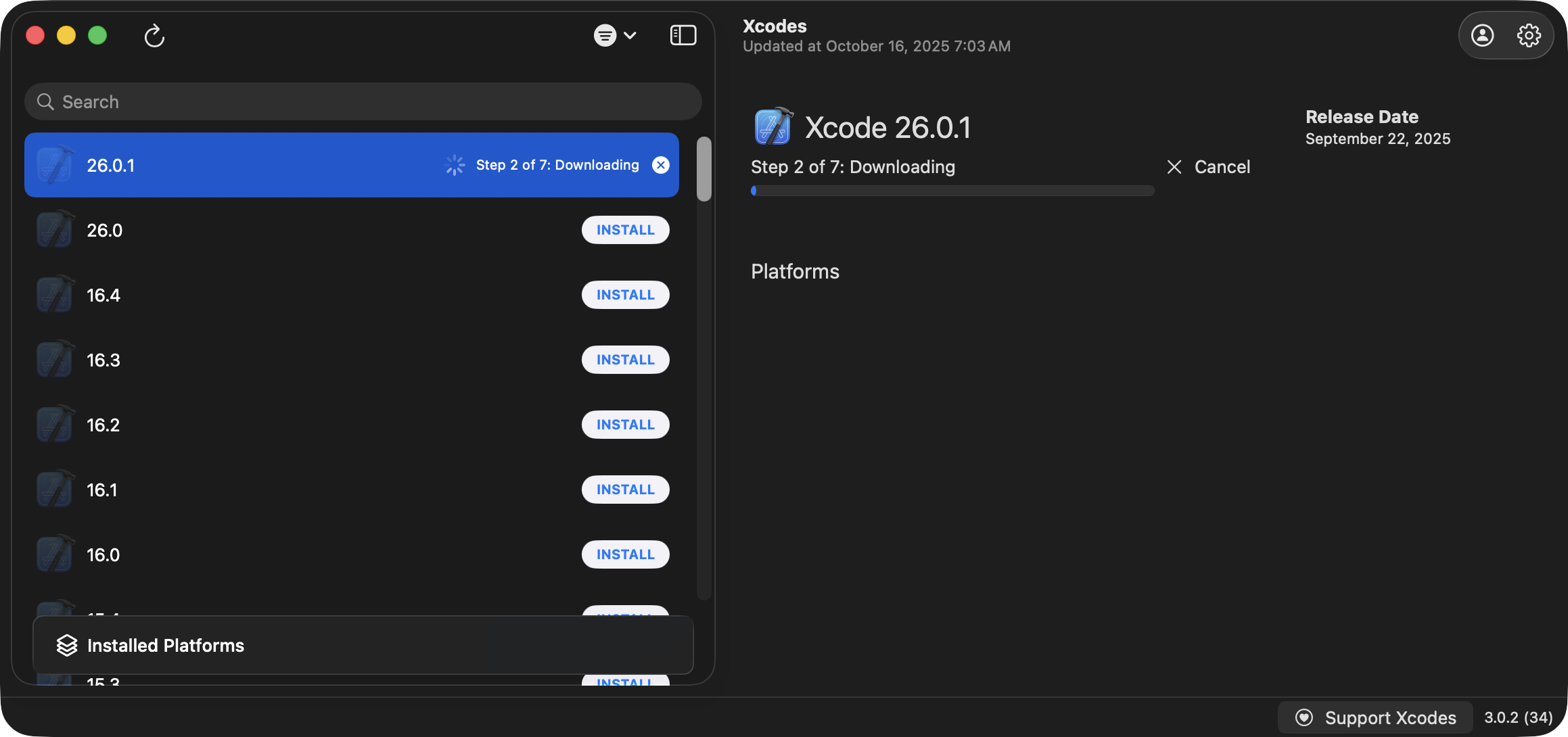Select the 16.1 Xcode icon
Screen dimensions: 1568x737
click(x=55, y=490)
